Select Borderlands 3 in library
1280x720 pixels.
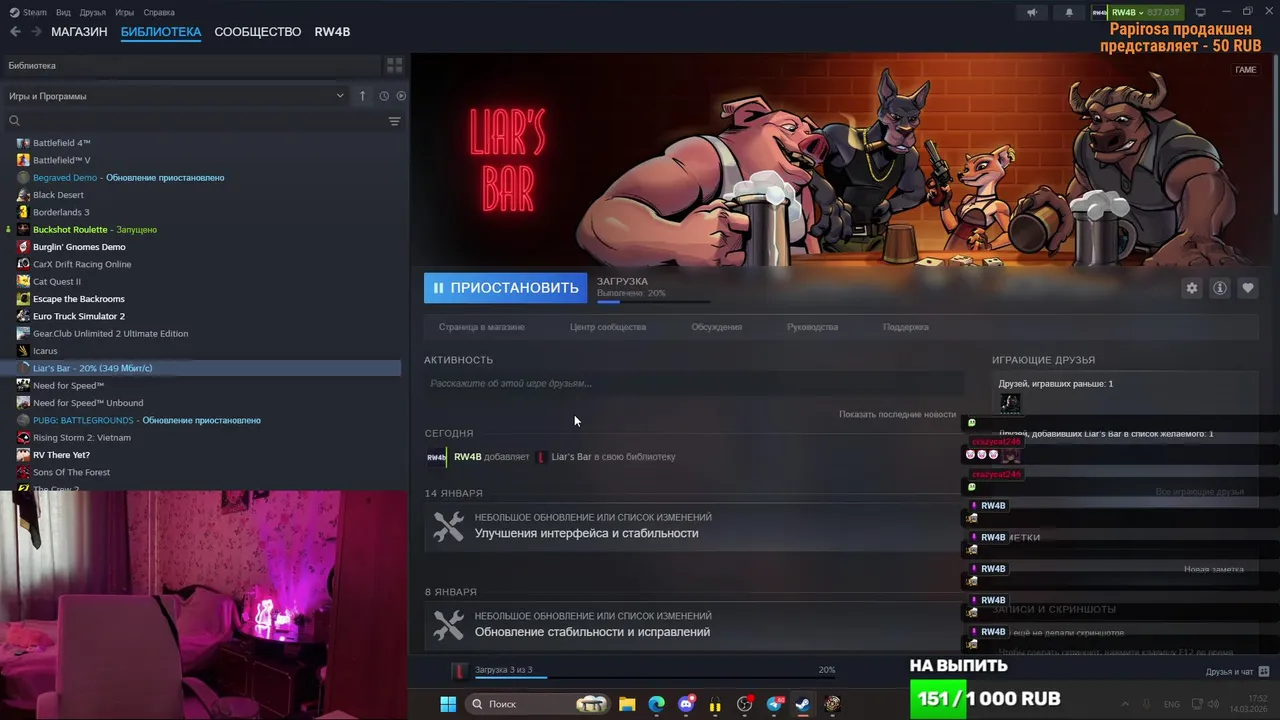[x=61, y=212]
